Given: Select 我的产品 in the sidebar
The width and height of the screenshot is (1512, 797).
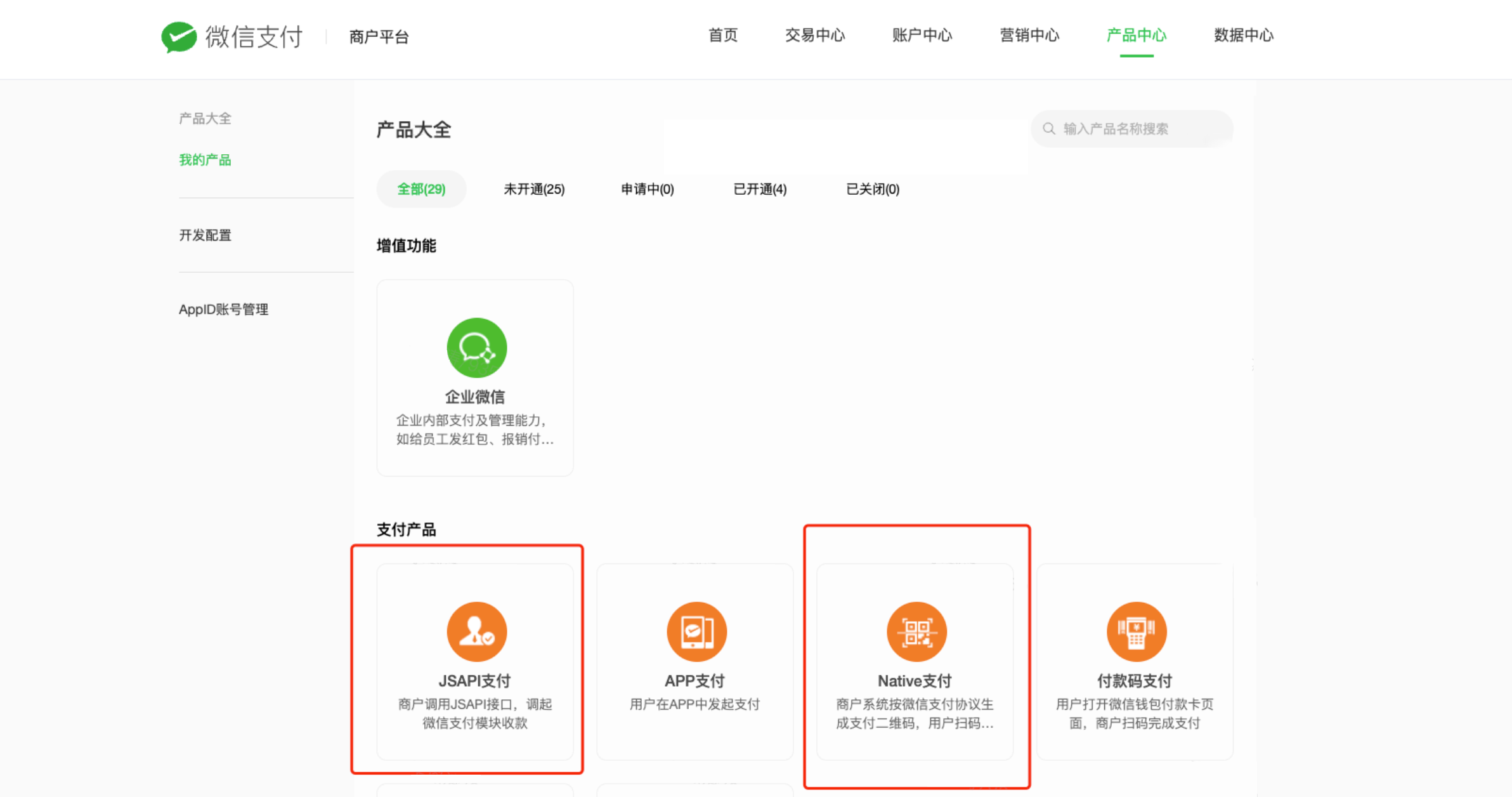Looking at the screenshot, I should click(205, 160).
